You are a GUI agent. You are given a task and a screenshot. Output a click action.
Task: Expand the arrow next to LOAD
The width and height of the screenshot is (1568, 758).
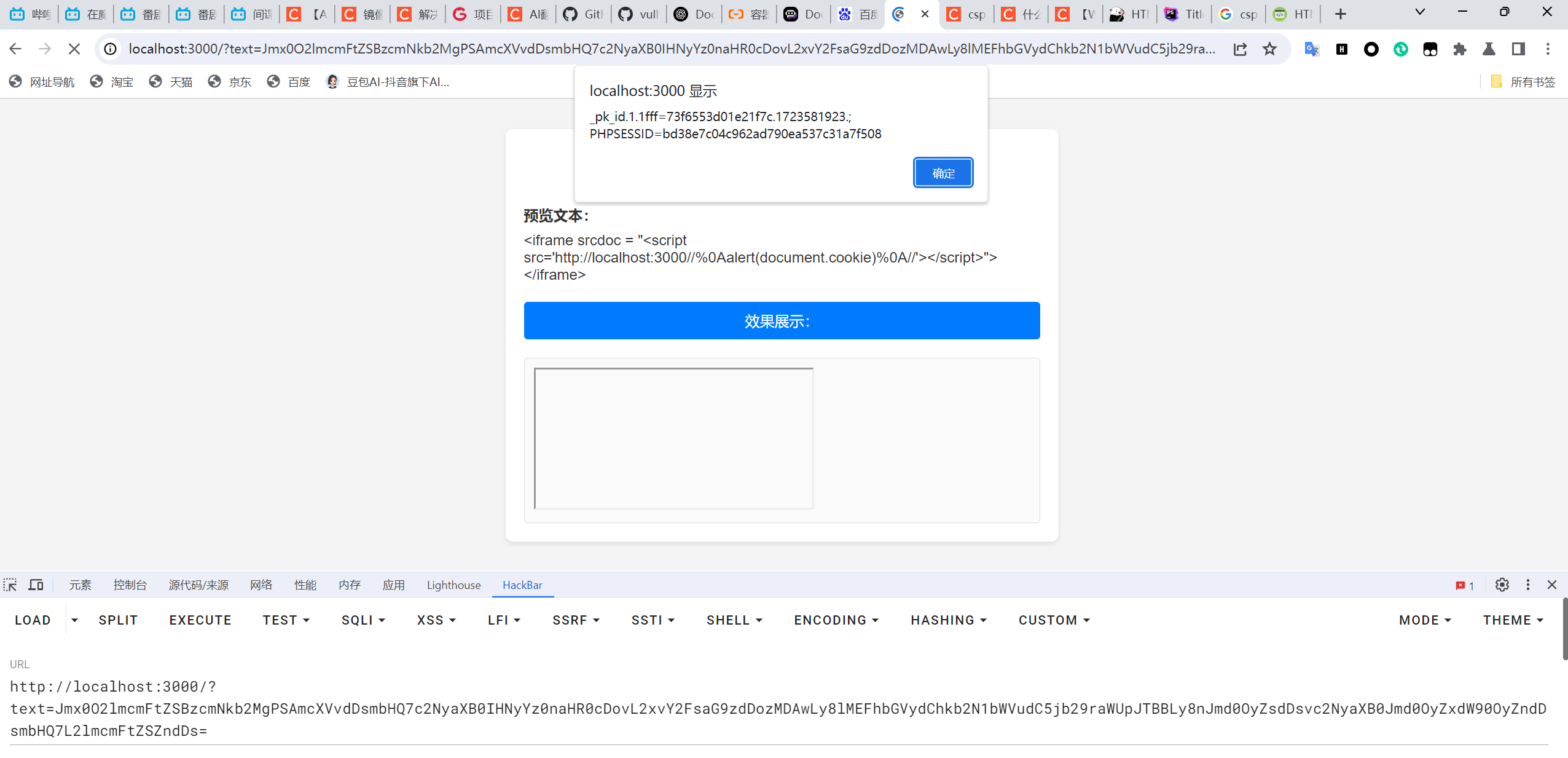click(74, 620)
